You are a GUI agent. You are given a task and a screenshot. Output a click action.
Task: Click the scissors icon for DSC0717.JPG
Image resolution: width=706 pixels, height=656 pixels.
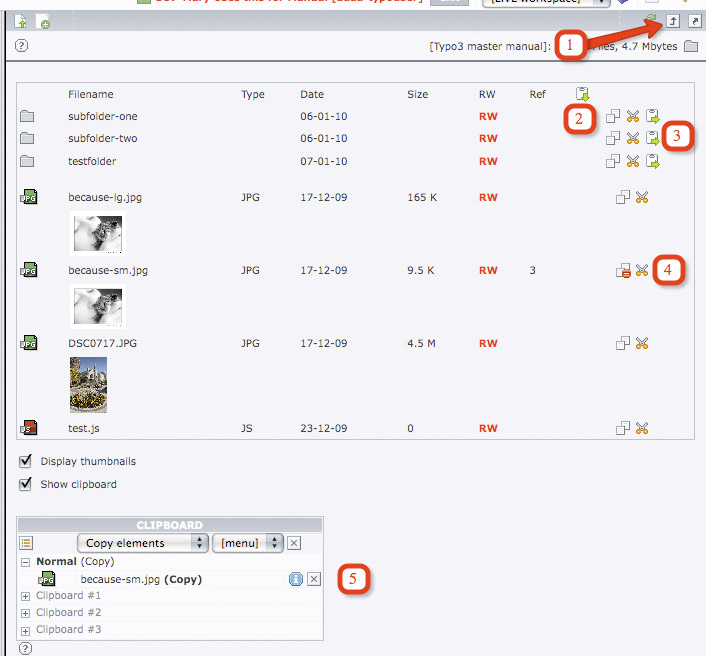(x=642, y=343)
